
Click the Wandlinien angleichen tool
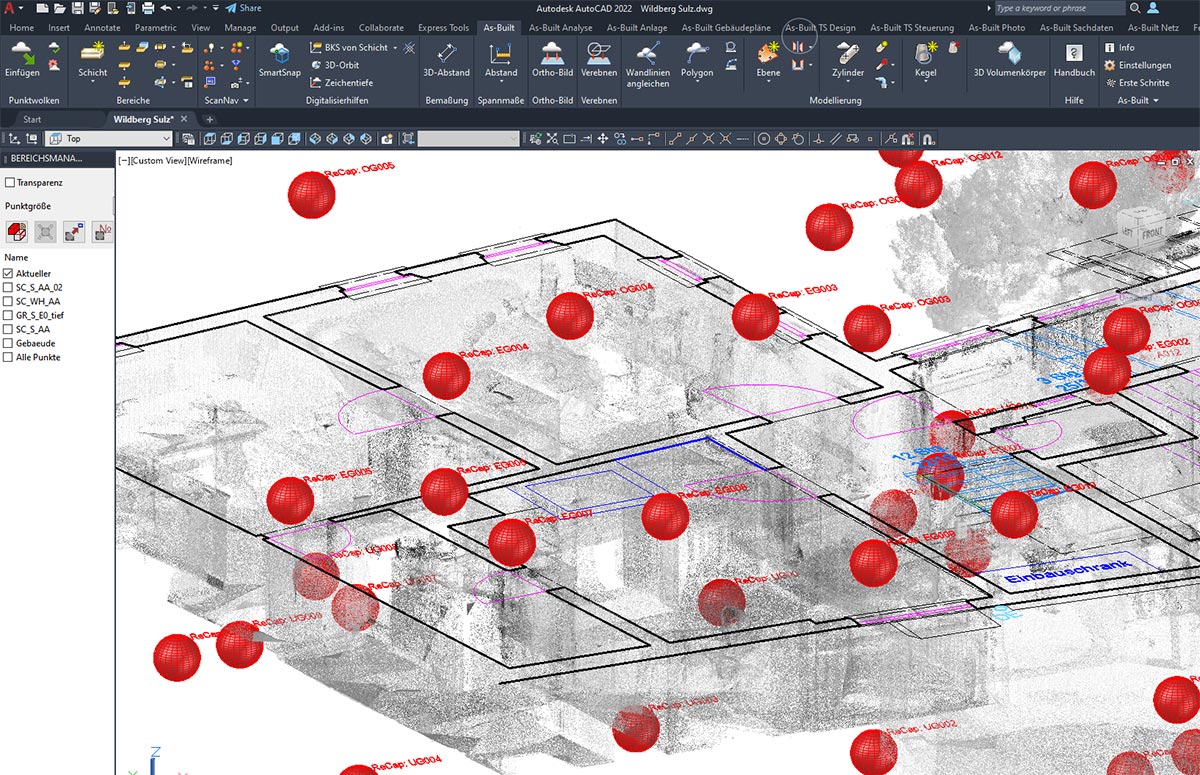[647, 54]
